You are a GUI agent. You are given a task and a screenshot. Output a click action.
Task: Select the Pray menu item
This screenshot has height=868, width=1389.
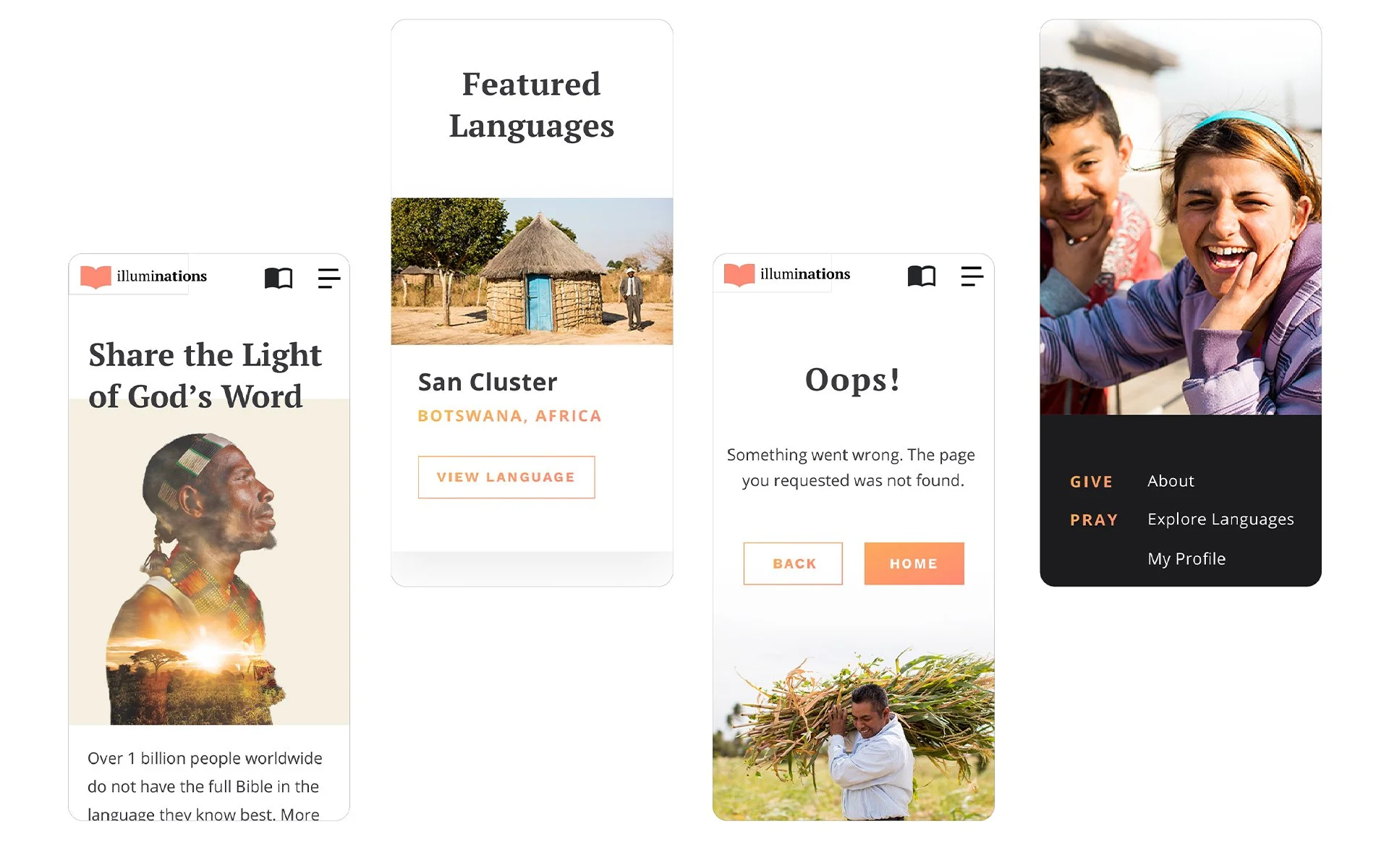point(1094,520)
